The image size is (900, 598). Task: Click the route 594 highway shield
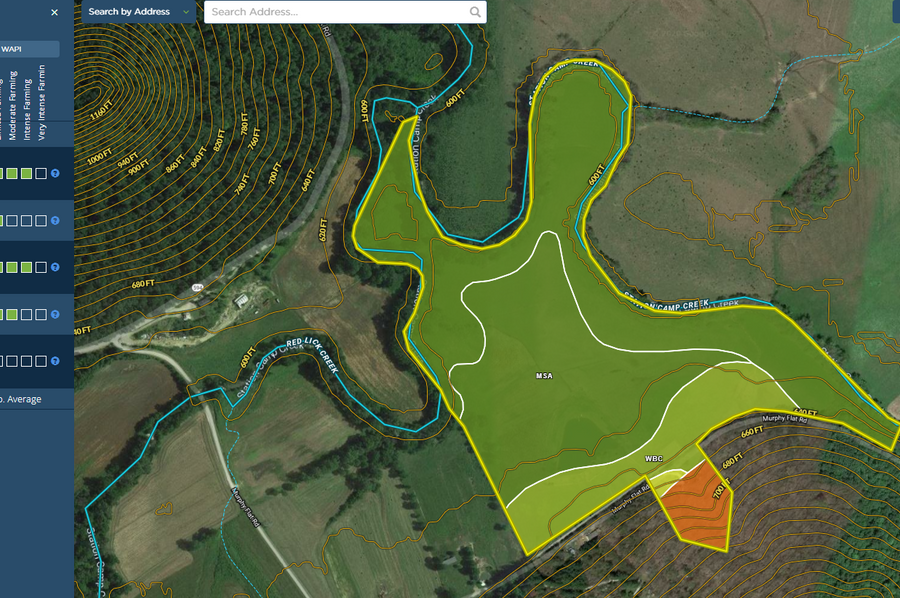[197, 287]
